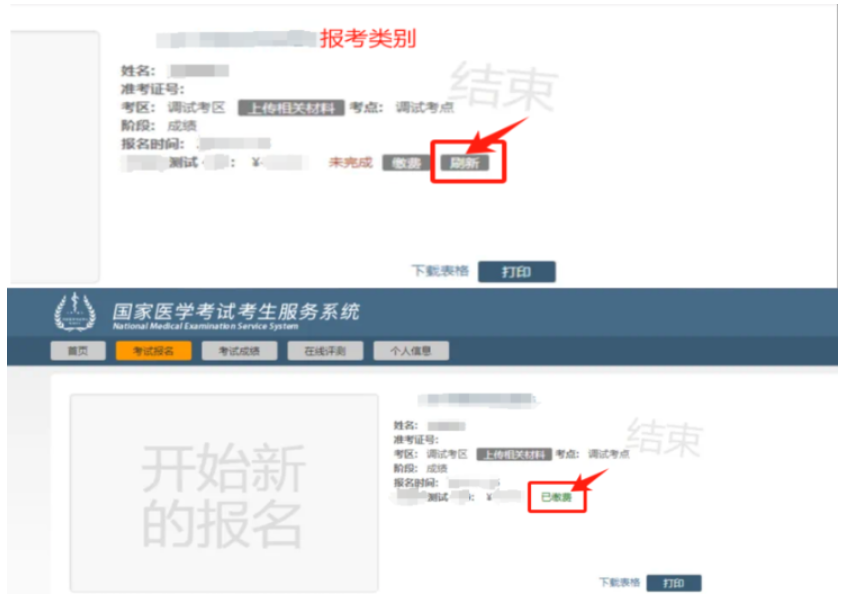
Task: Open 下载表格 link in the 已缴费 card
Action: pyautogui.click(x=619, y=582)
